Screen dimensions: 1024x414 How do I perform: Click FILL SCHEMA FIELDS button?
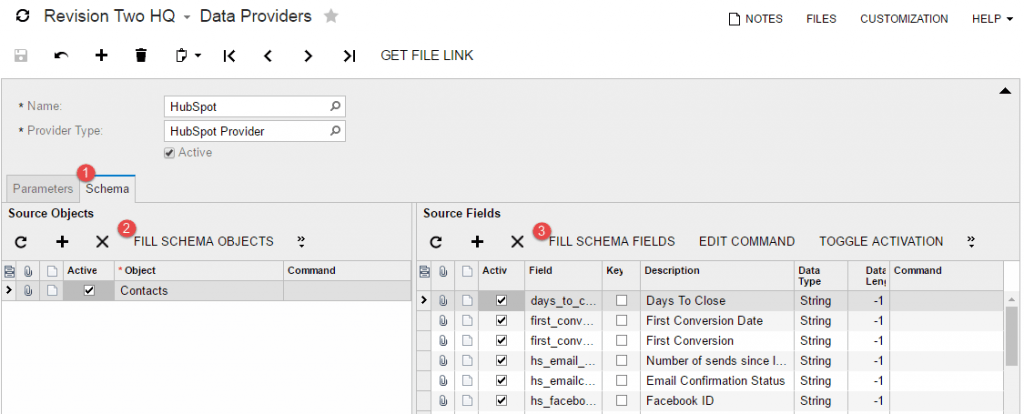tap(612, 242)
